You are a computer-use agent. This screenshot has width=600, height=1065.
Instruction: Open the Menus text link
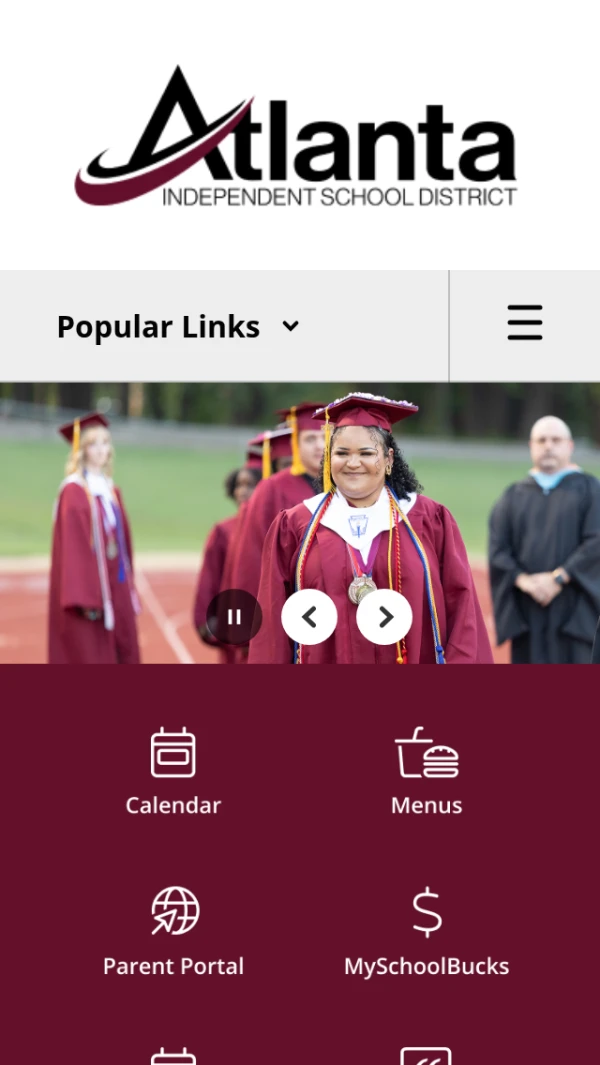pyautogui.click(x=427, y=806)
